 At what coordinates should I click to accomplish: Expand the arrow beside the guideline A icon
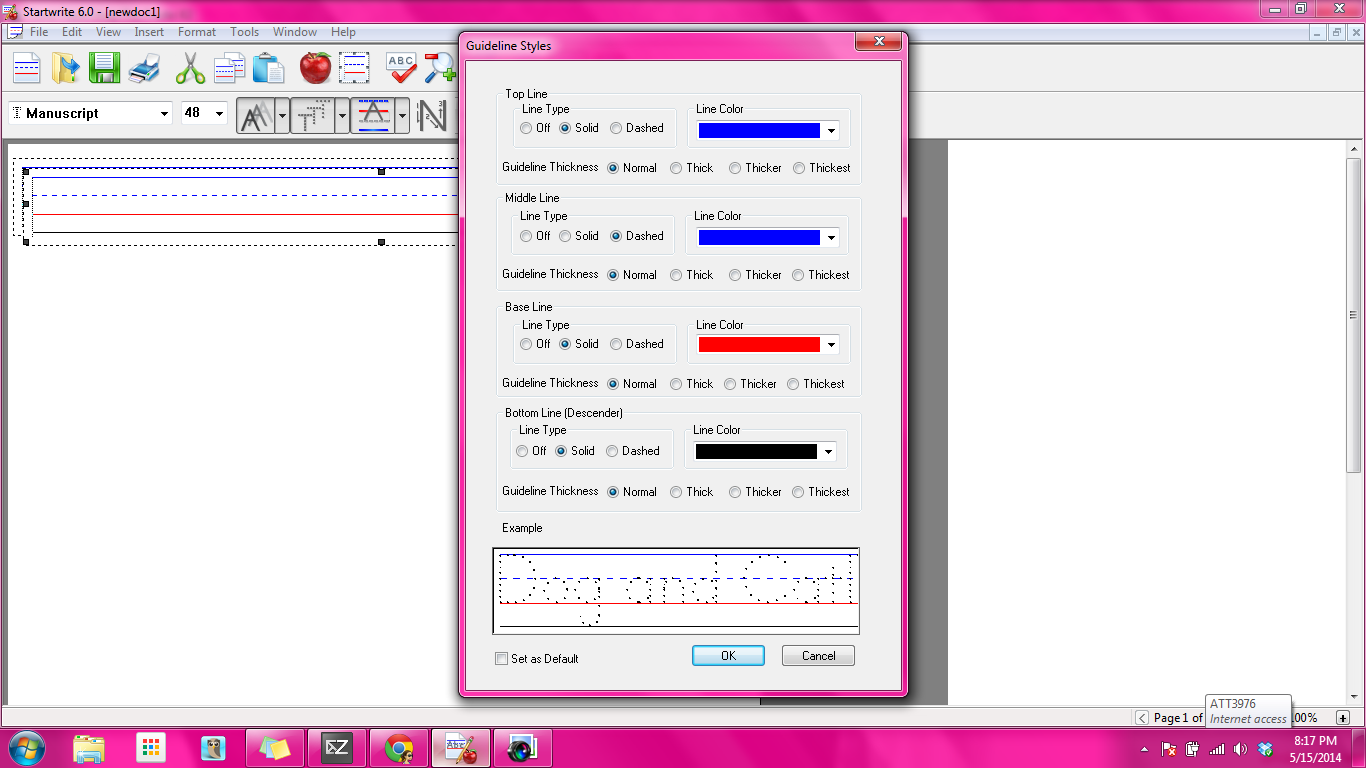click(x=402, y=116)
